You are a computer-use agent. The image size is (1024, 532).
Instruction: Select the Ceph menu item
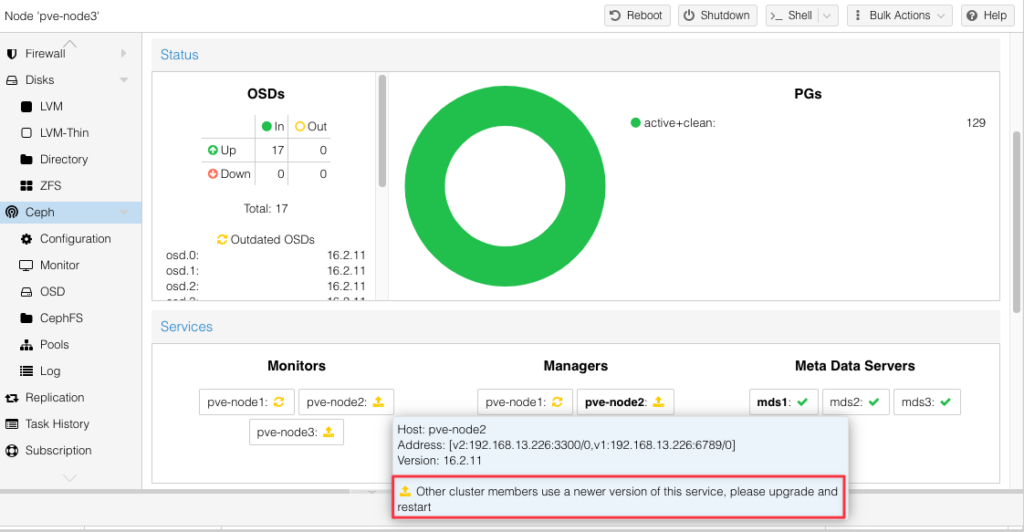[x=71, y=212]
